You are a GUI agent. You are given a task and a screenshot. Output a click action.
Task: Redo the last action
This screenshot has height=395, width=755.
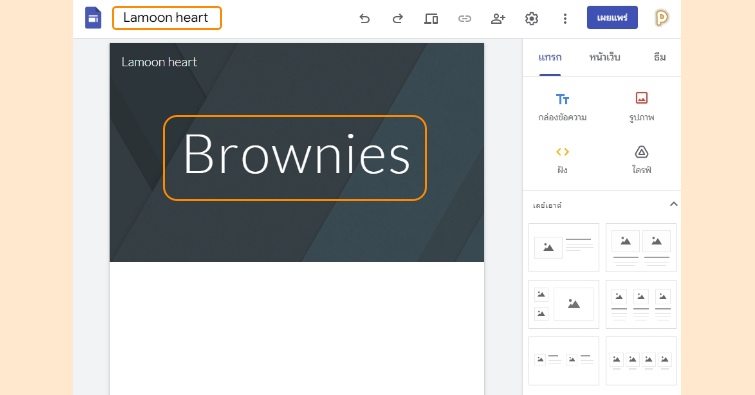pyautogui.click(x=398, y=19)
